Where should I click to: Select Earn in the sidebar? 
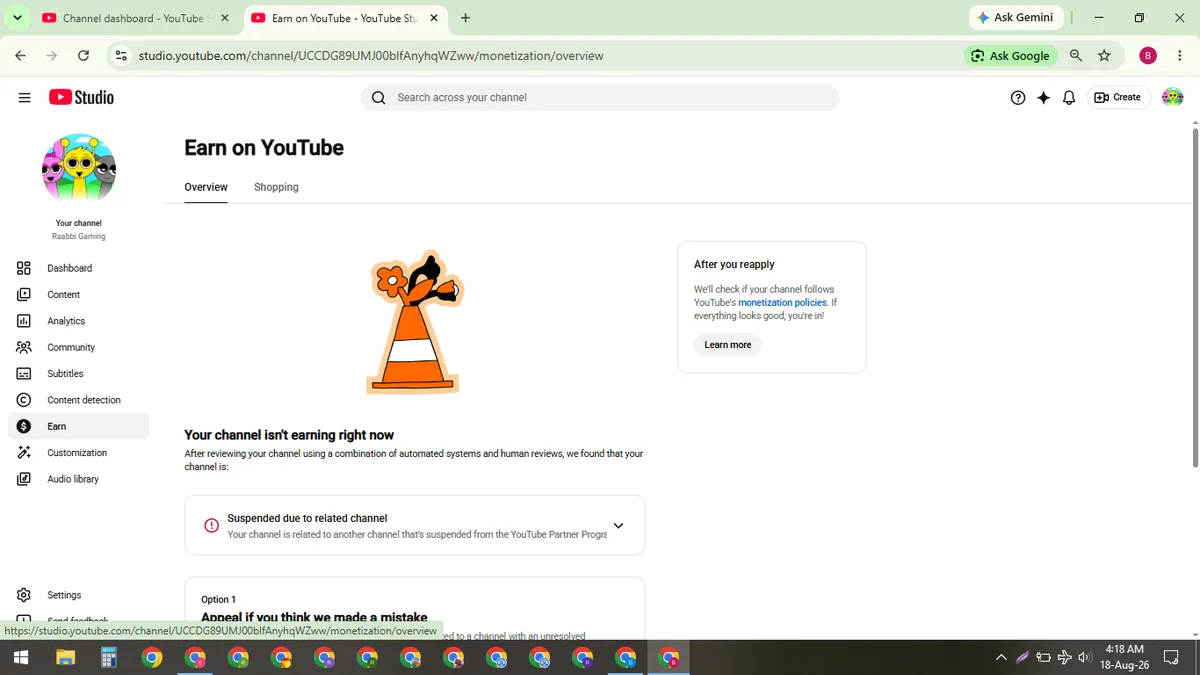tap(78, 426)
